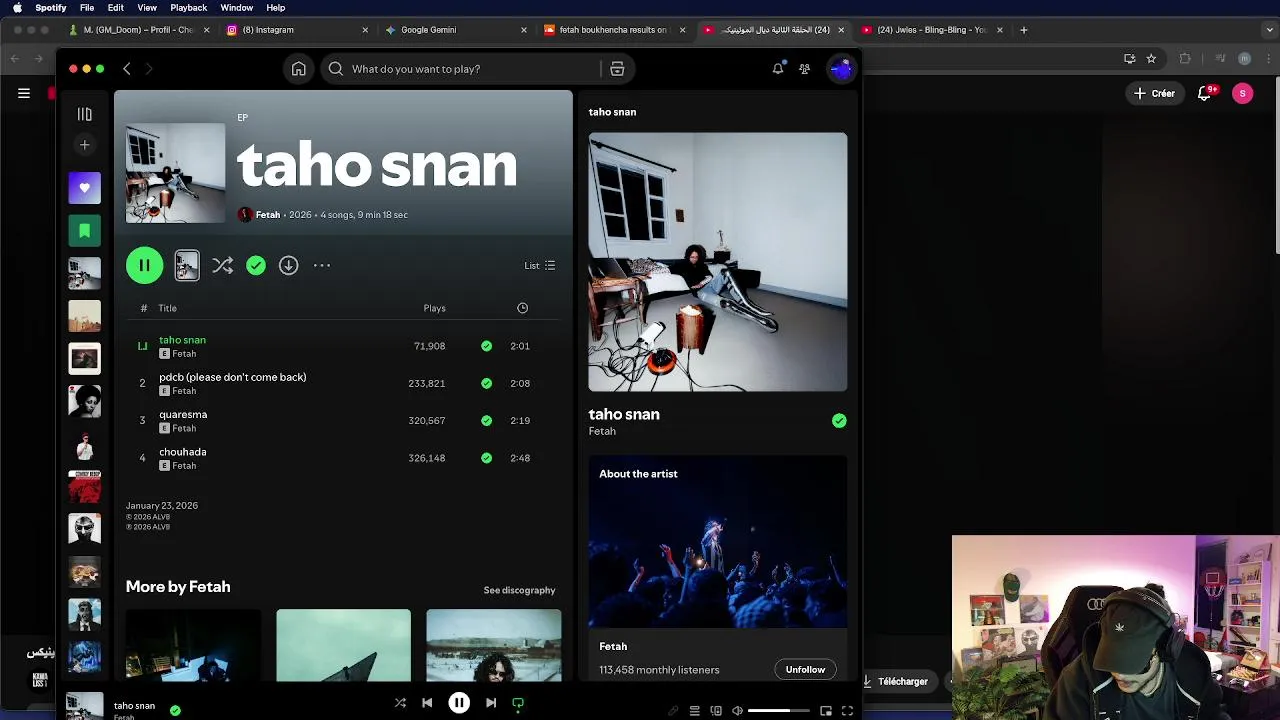Screen dimensions: 1280x720
Task: Open Window menu in menu bar
Action: (237, 8)
